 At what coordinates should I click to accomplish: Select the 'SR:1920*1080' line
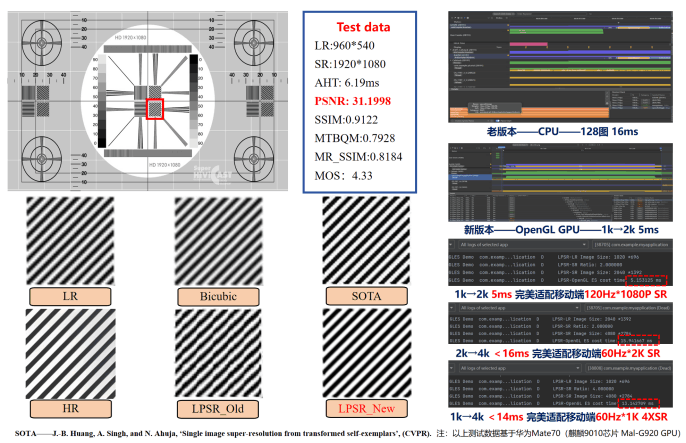pyautogui.click(x=350, y=64)
